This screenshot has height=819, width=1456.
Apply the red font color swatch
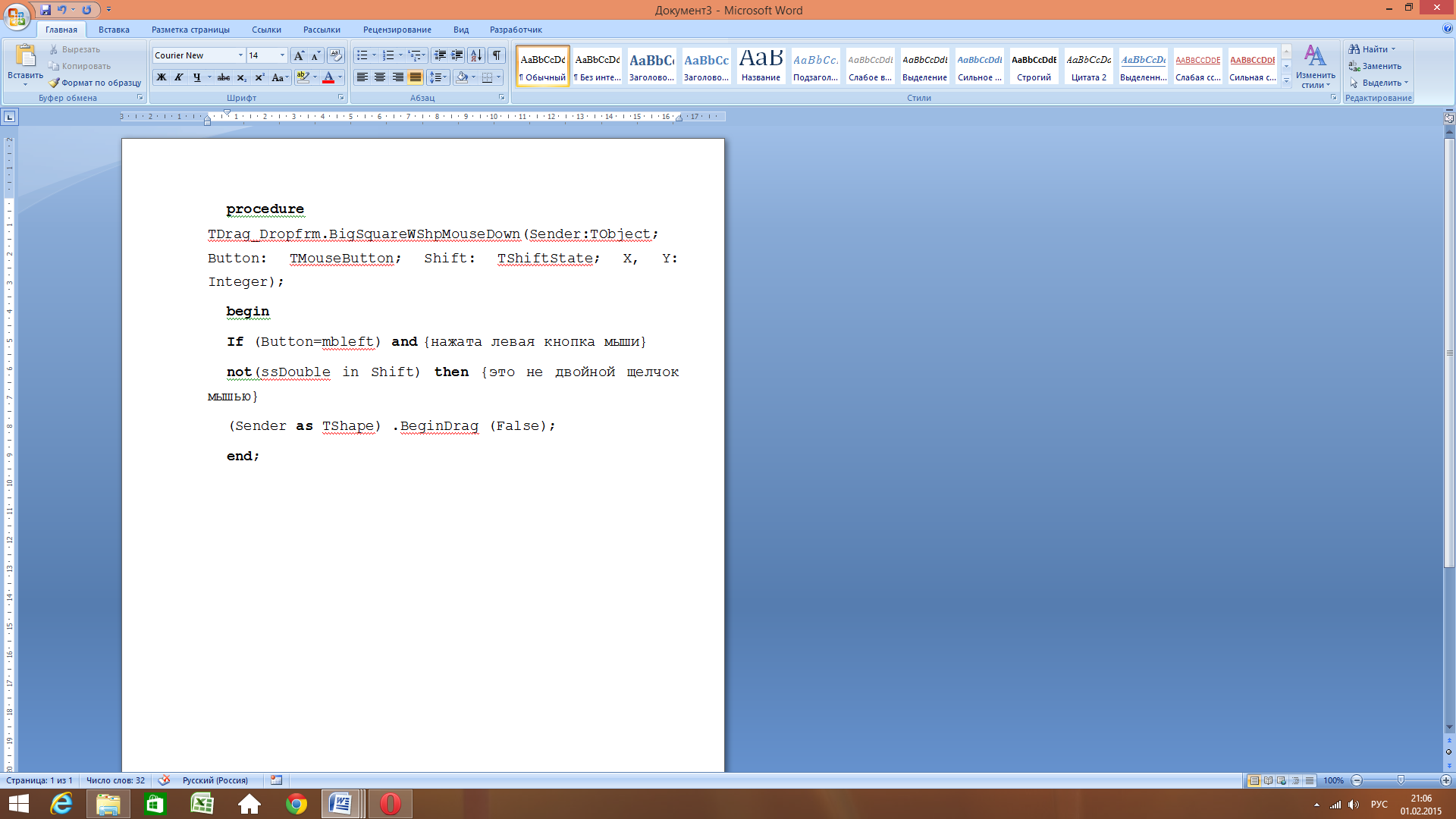(x=328, y=77)
